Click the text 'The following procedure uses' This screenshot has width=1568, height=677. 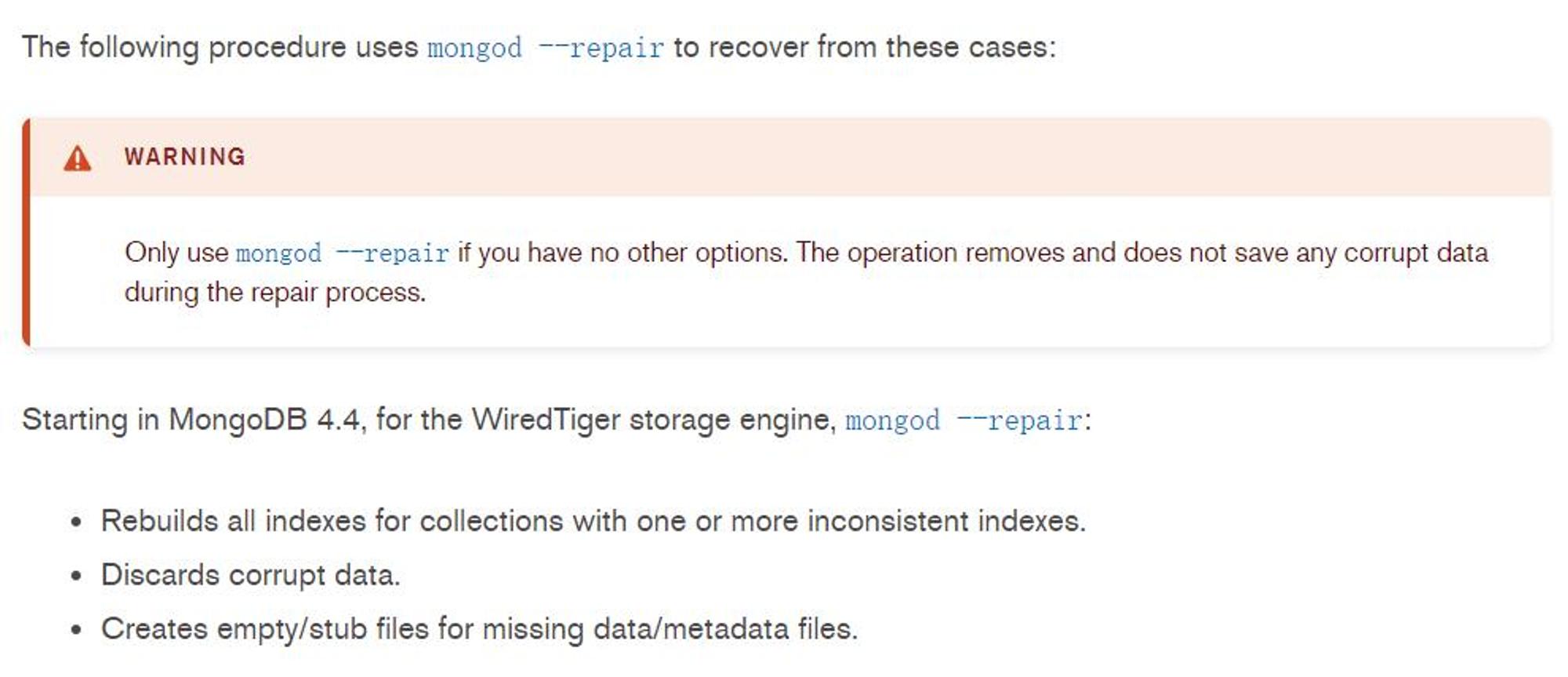pyautogui.click(x=220, y=48)
